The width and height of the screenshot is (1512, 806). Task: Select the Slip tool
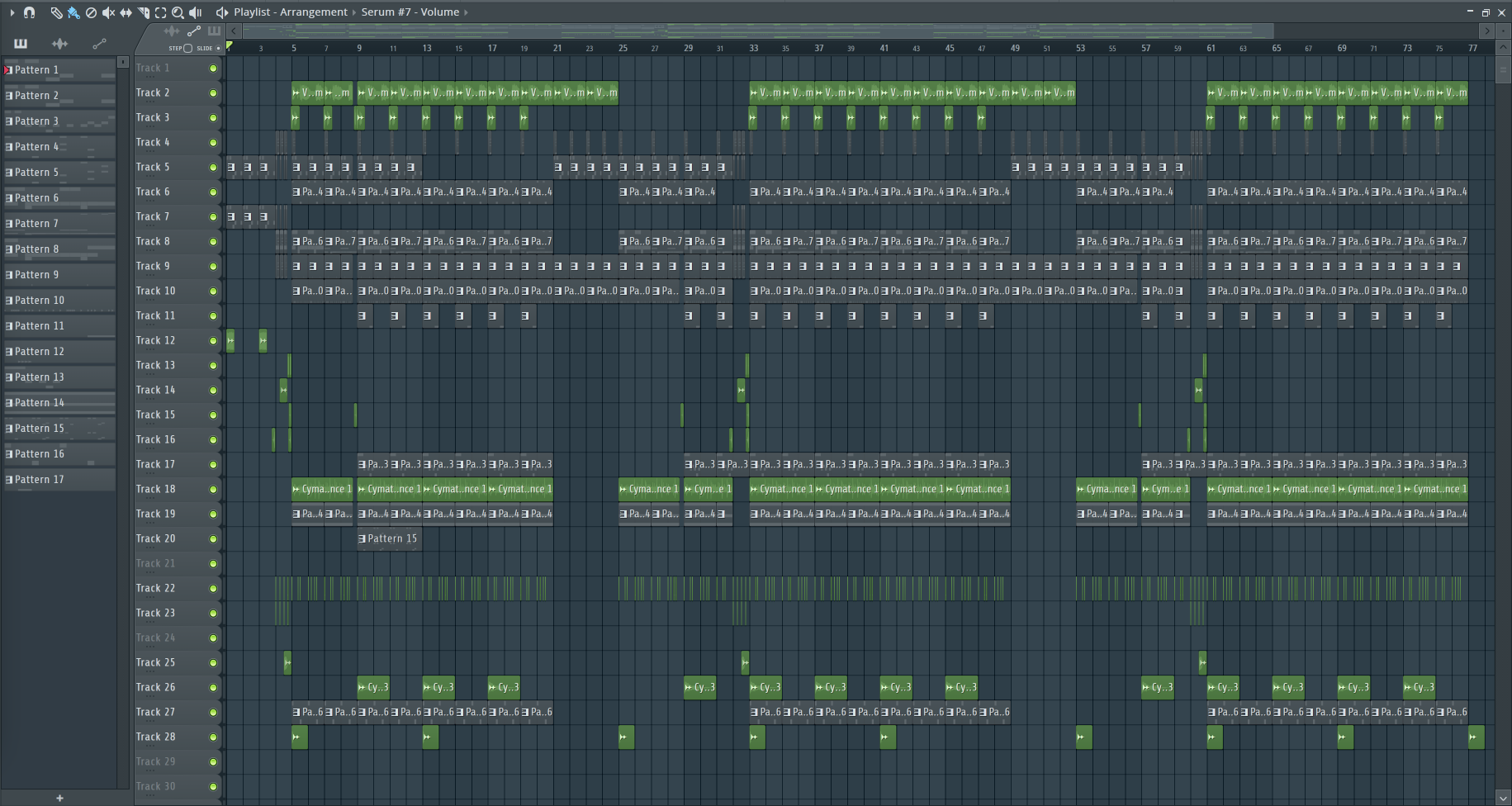pos(126,12)
